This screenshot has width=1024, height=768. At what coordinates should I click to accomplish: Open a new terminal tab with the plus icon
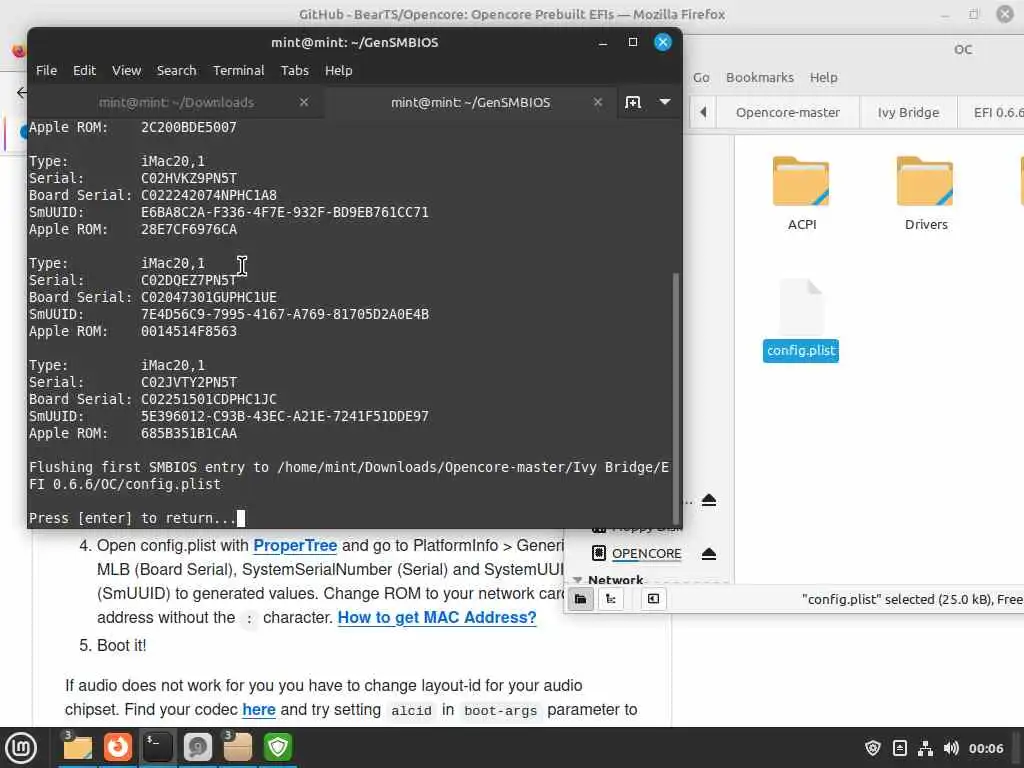[633, 103]
